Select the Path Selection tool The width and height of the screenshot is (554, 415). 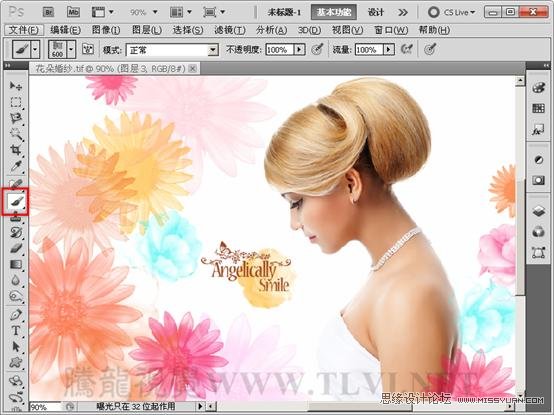click(16, 346)
